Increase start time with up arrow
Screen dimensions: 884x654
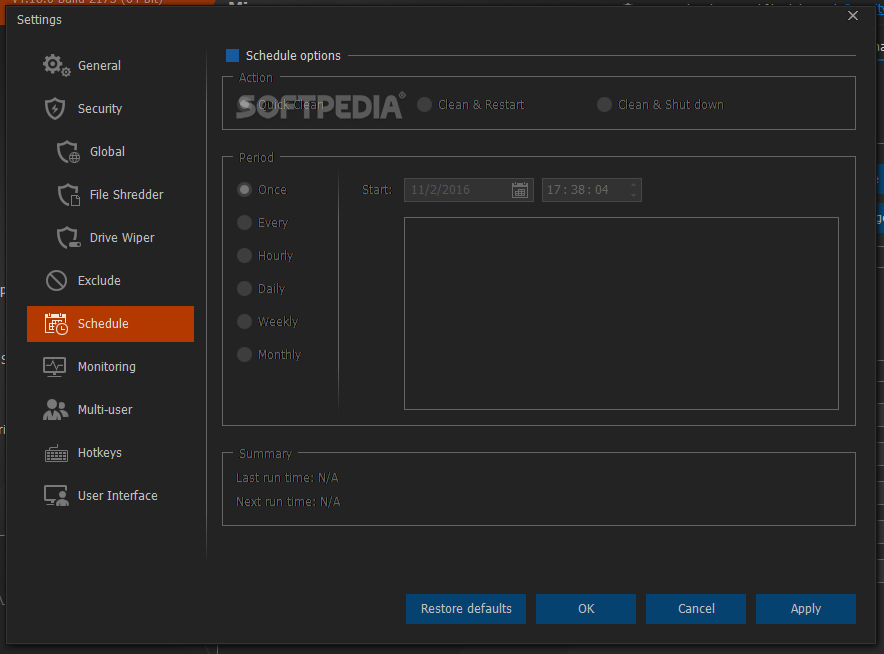(x=634, y=185)
